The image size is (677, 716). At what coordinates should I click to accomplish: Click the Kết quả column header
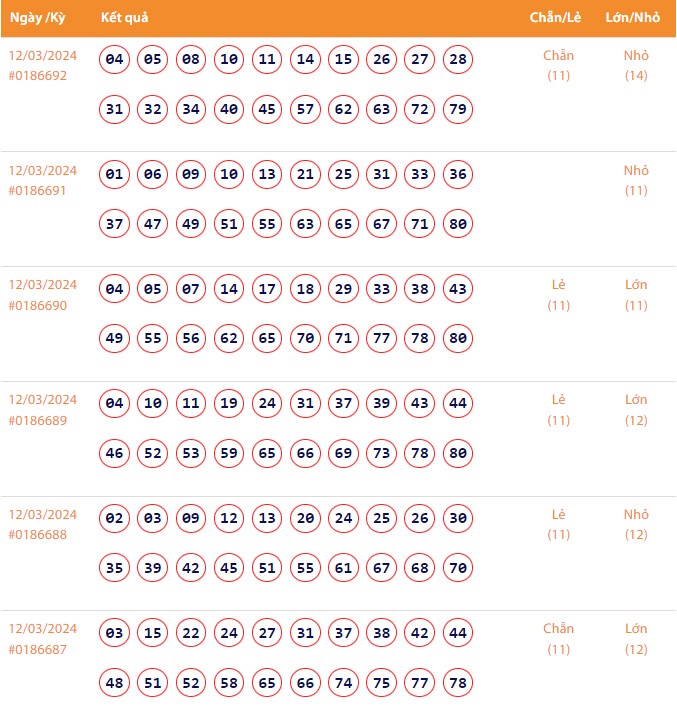125,18
